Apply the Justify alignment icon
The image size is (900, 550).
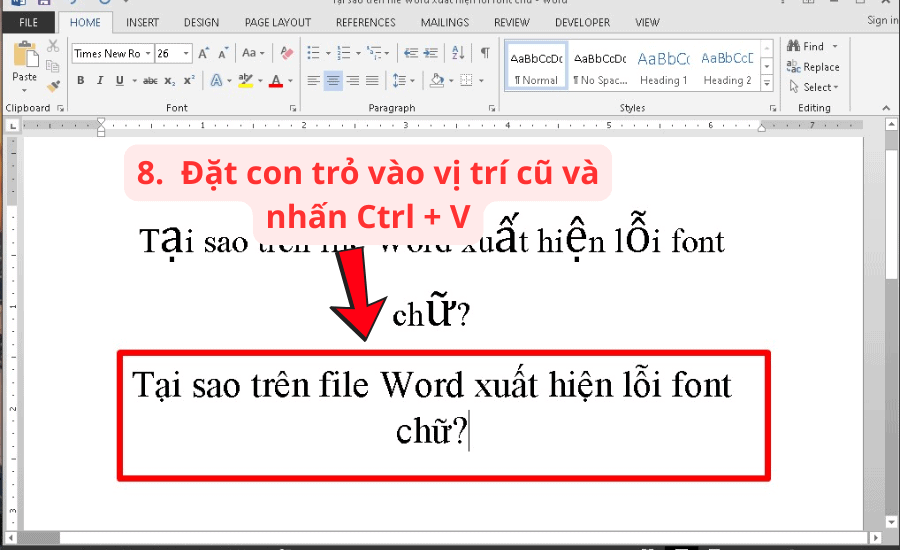point(372,81)
